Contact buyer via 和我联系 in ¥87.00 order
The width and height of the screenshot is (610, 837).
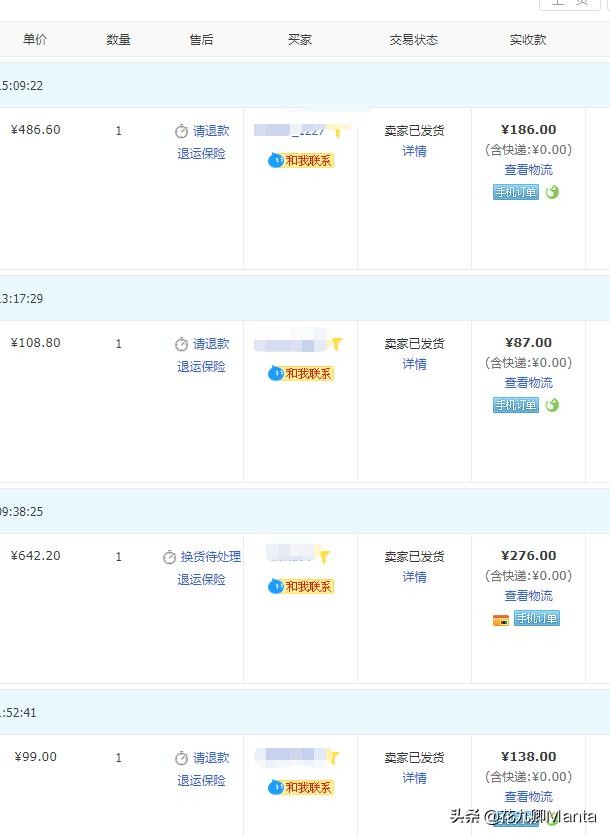pyautogui.click(x=301, y=373)
